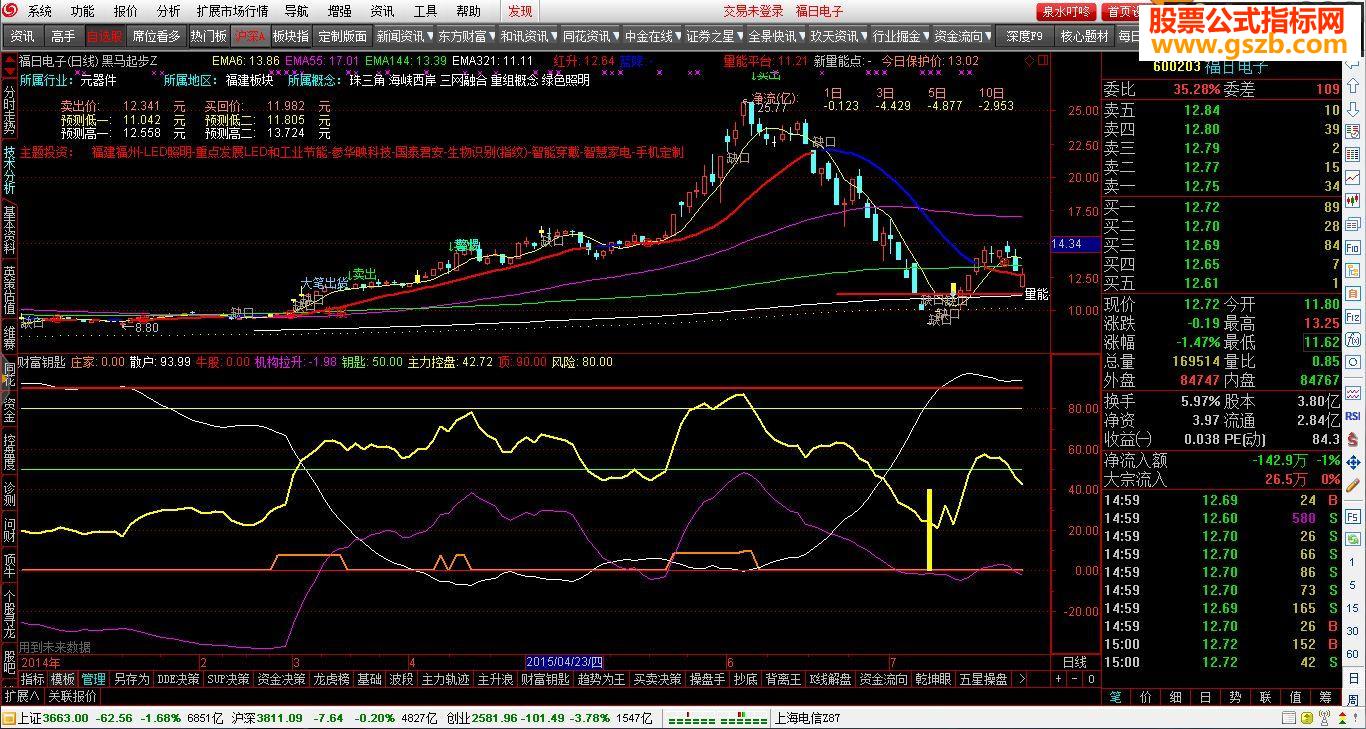Click the 核心题材 toolbar button
Viewport: 1366px width, 729px height.
(1084, 36)
